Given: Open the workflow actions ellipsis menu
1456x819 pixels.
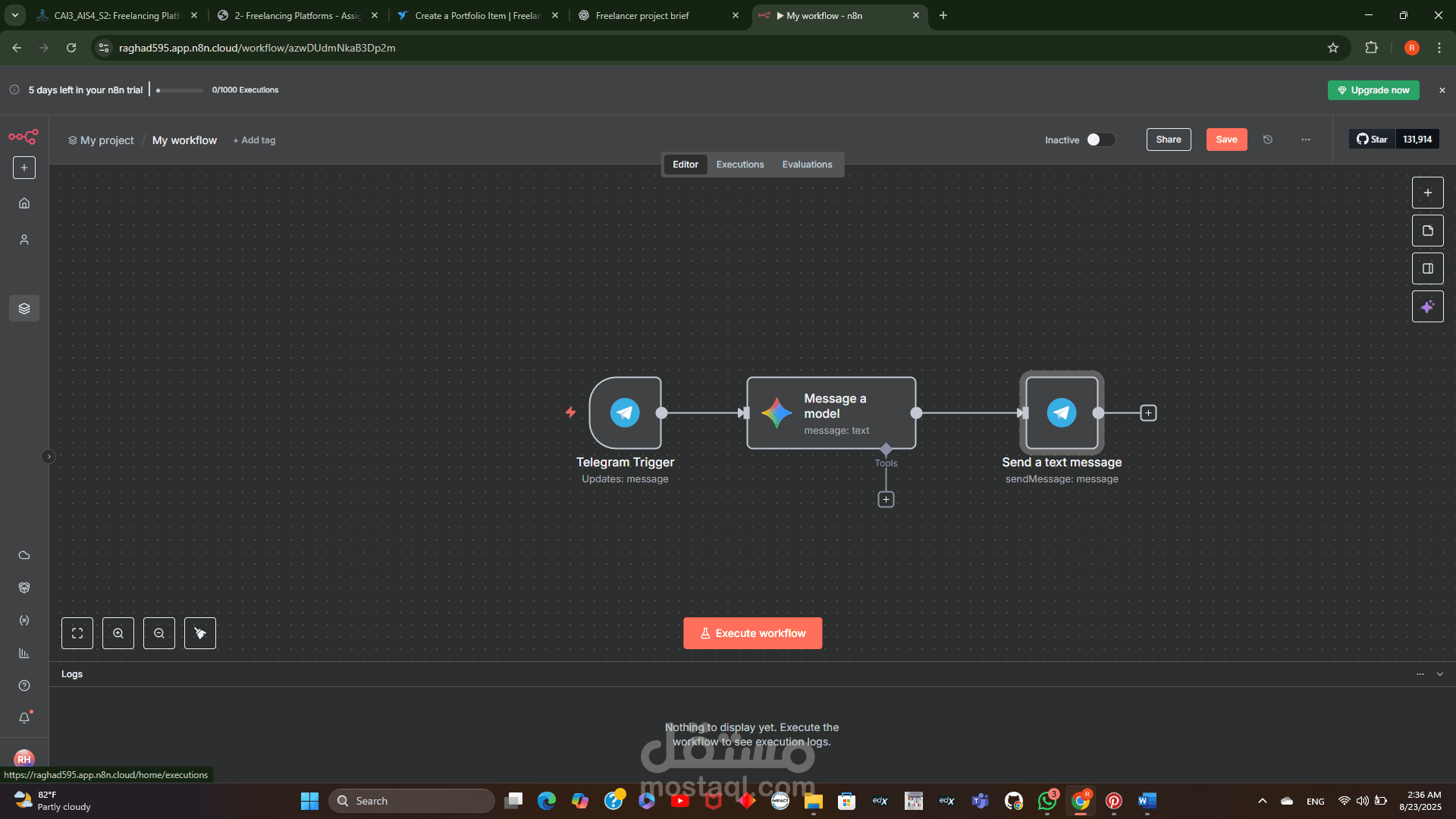Looking at the screenshot, I should [x=1306, y=140].
